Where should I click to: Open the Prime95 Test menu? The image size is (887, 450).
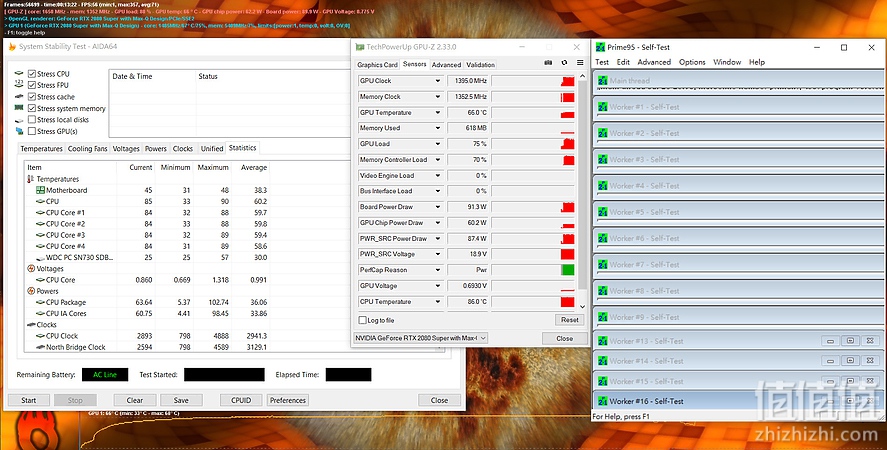(602, 62)
